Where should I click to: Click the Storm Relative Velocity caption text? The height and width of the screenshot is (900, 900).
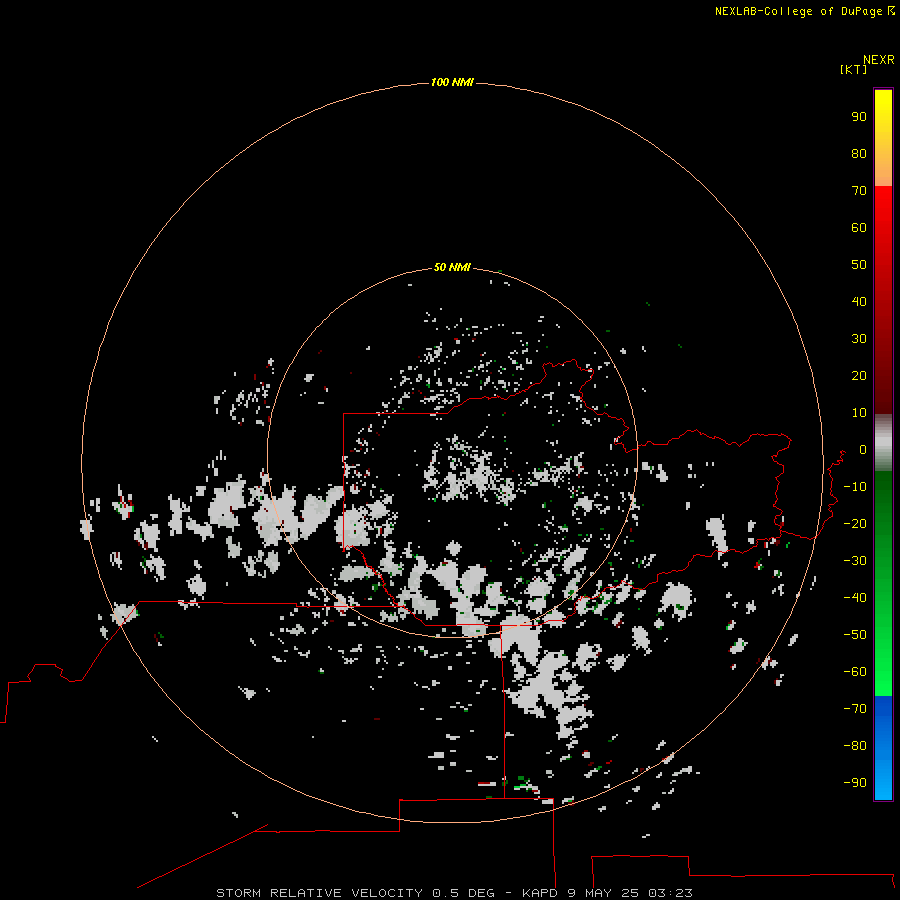click(454, 893)
